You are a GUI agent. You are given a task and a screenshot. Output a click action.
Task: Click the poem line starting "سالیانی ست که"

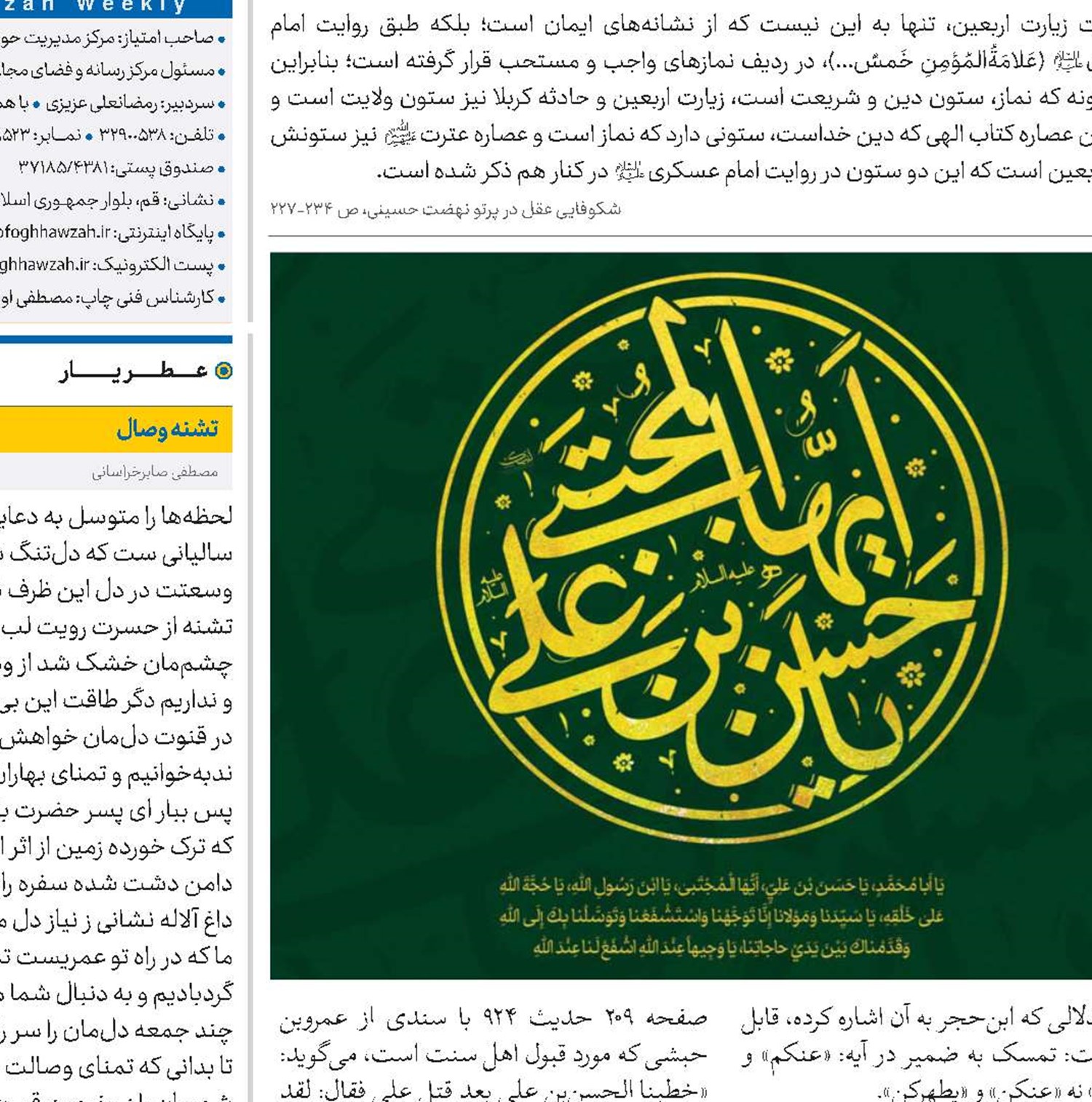click(116, 555)
